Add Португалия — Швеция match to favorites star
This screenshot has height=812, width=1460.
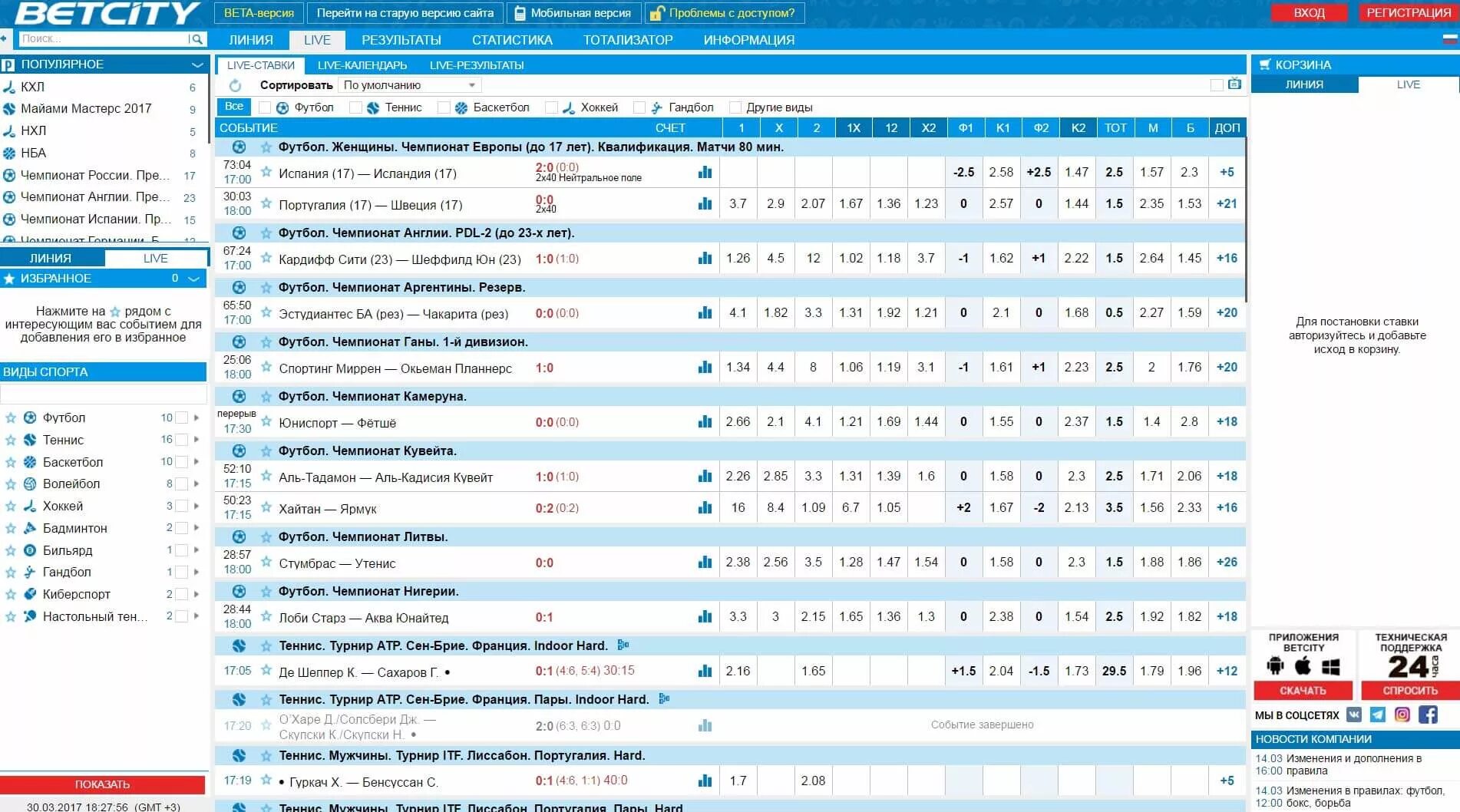[x=266, y=203]
